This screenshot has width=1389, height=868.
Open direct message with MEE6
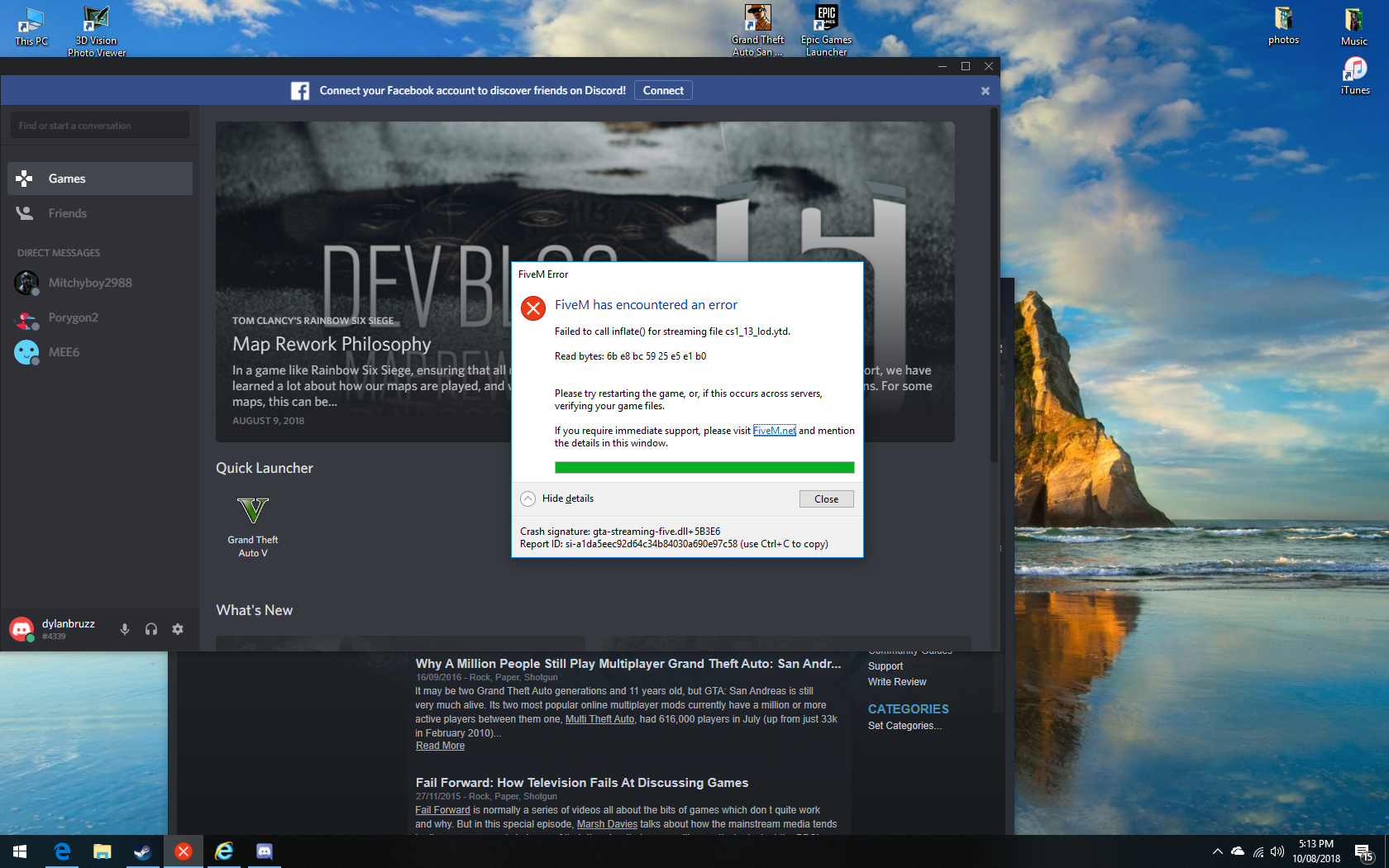click(x=100, y=352)
